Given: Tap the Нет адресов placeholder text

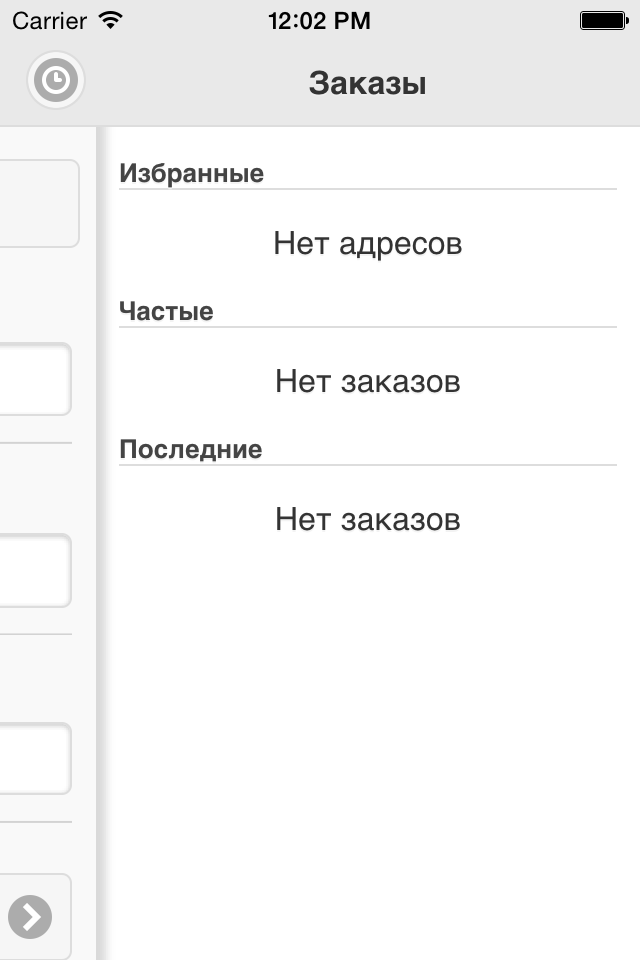Looking at the screenshot, I should [367, 243].
